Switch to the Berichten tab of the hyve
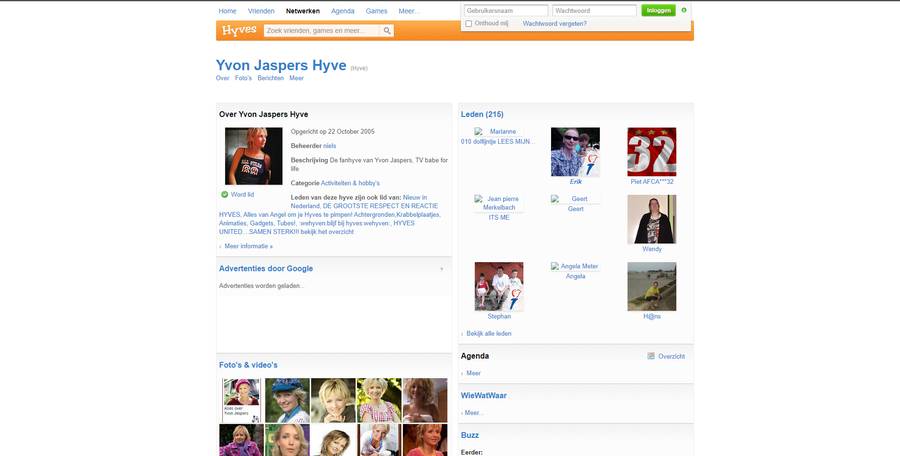900x456 pixels. click(x=270, y=78)
